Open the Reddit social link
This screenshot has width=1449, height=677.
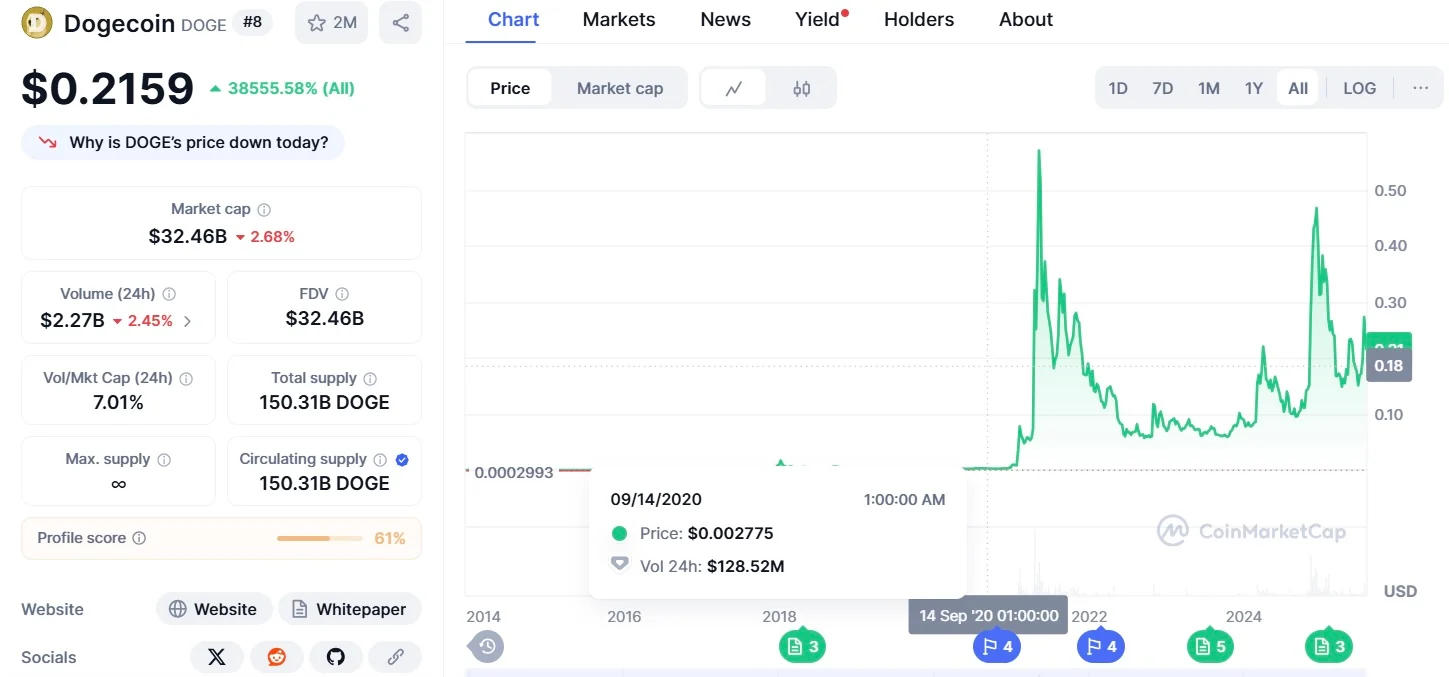click(x=276, y=657)
